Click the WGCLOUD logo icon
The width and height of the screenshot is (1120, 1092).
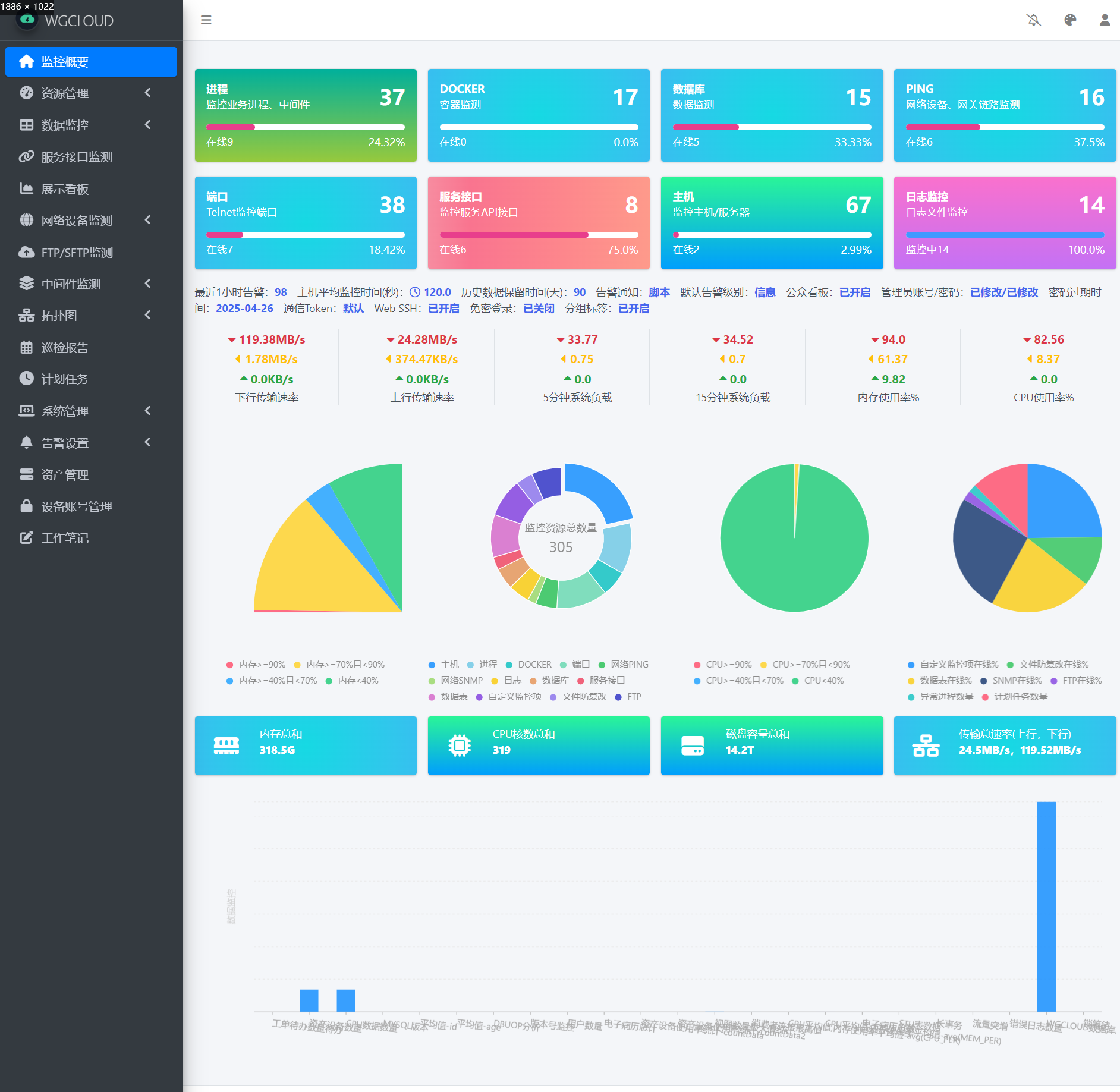[x=27, y=20]
